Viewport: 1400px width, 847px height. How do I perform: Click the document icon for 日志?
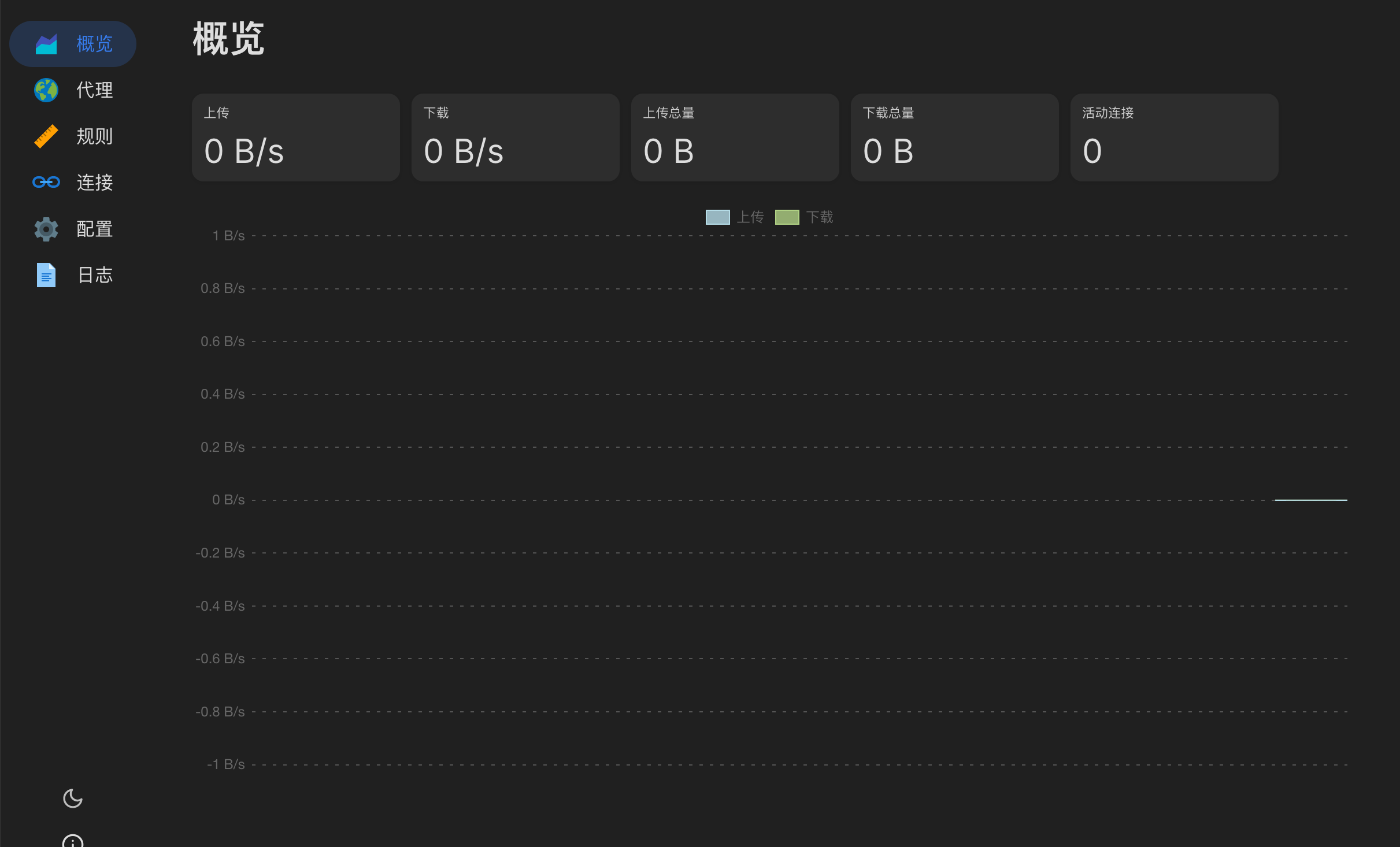[x=46, y=275]
